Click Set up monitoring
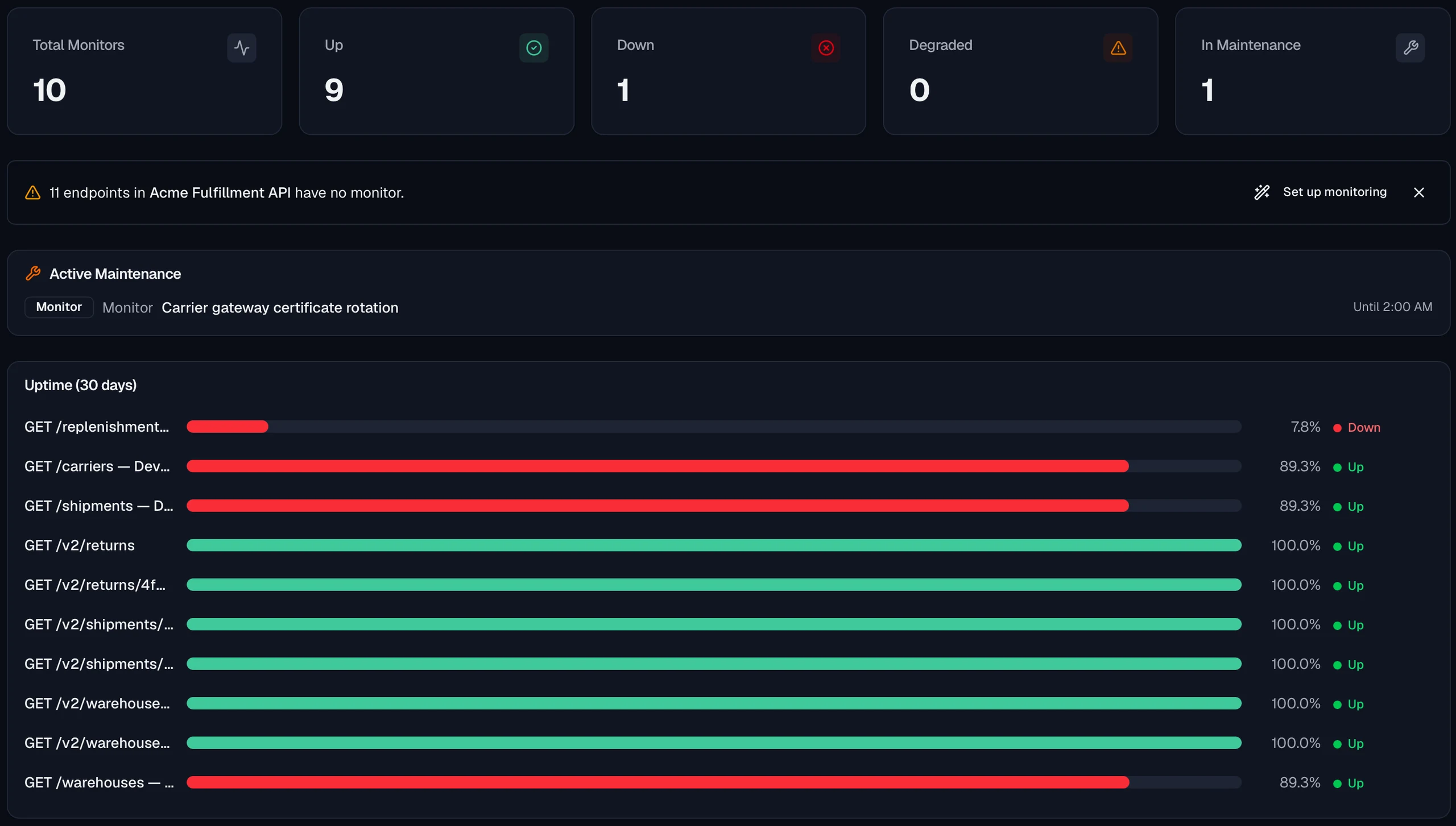Screen dimensions: 1456x826 [x=1335, y=192]
